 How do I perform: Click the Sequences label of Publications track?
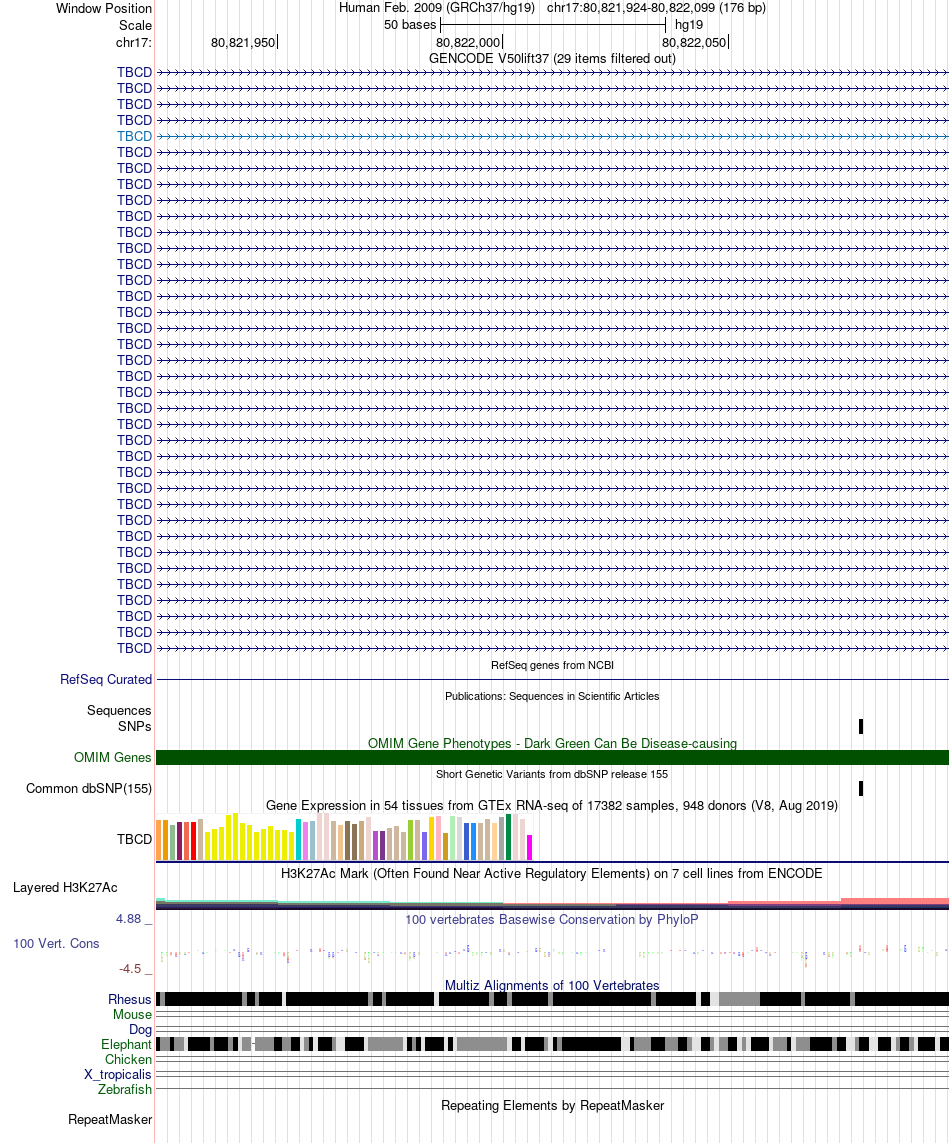(x=119, y=711)
